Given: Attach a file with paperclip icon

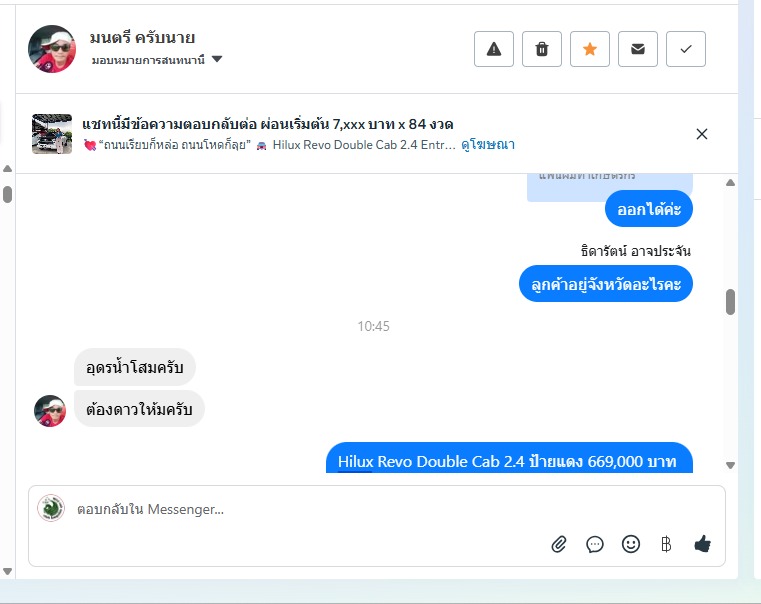Looking at the screenshot, I should click(x=559, y=544).
